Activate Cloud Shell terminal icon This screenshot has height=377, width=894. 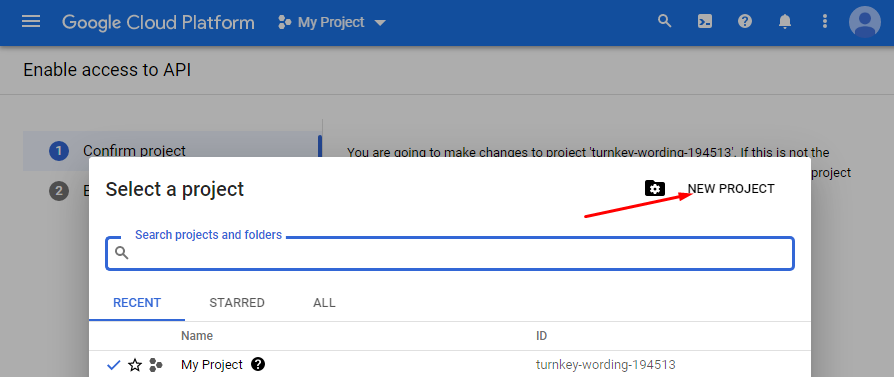click(705, 22)
